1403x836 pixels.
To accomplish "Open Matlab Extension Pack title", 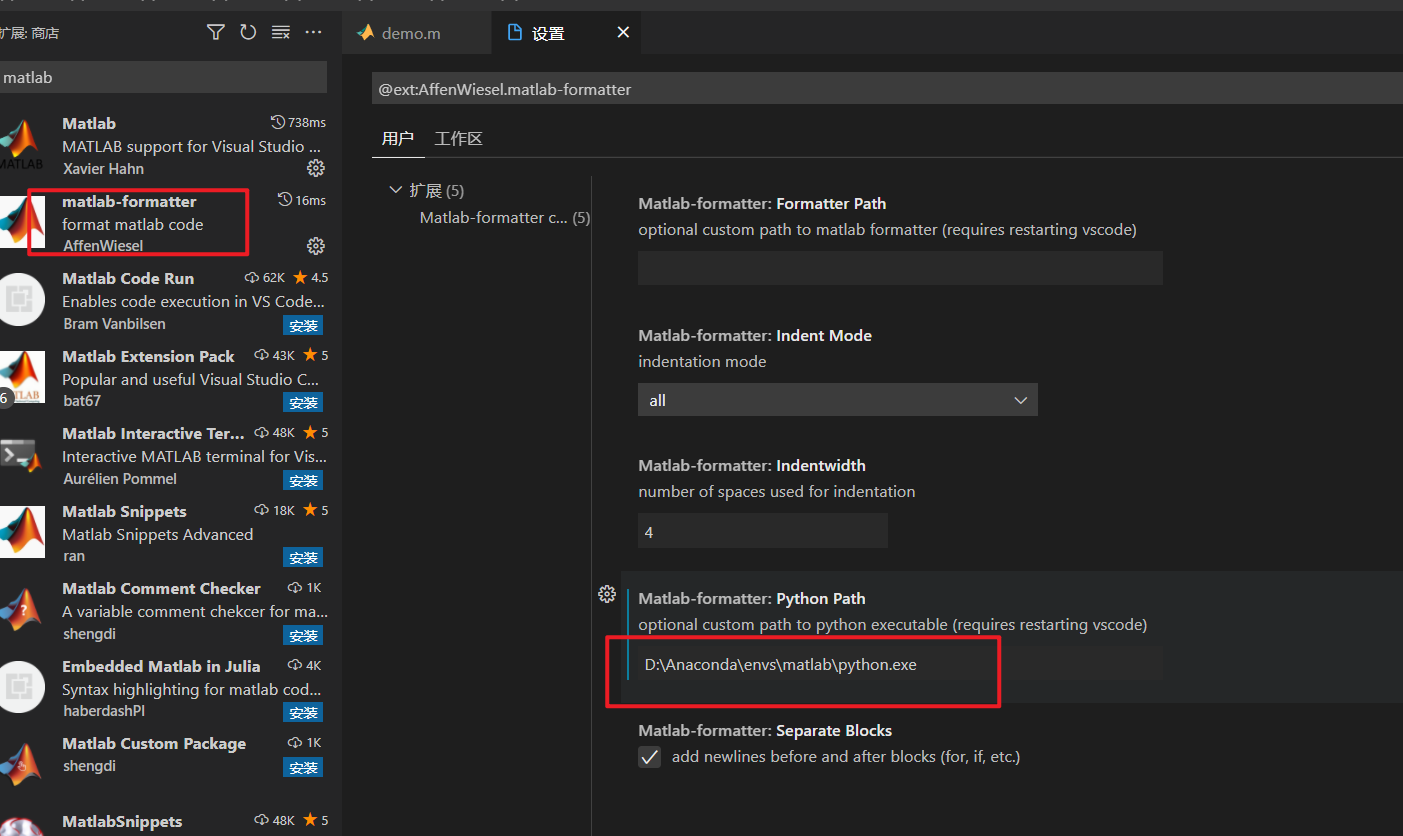I will pyautogui.click(x=148, y=356).
